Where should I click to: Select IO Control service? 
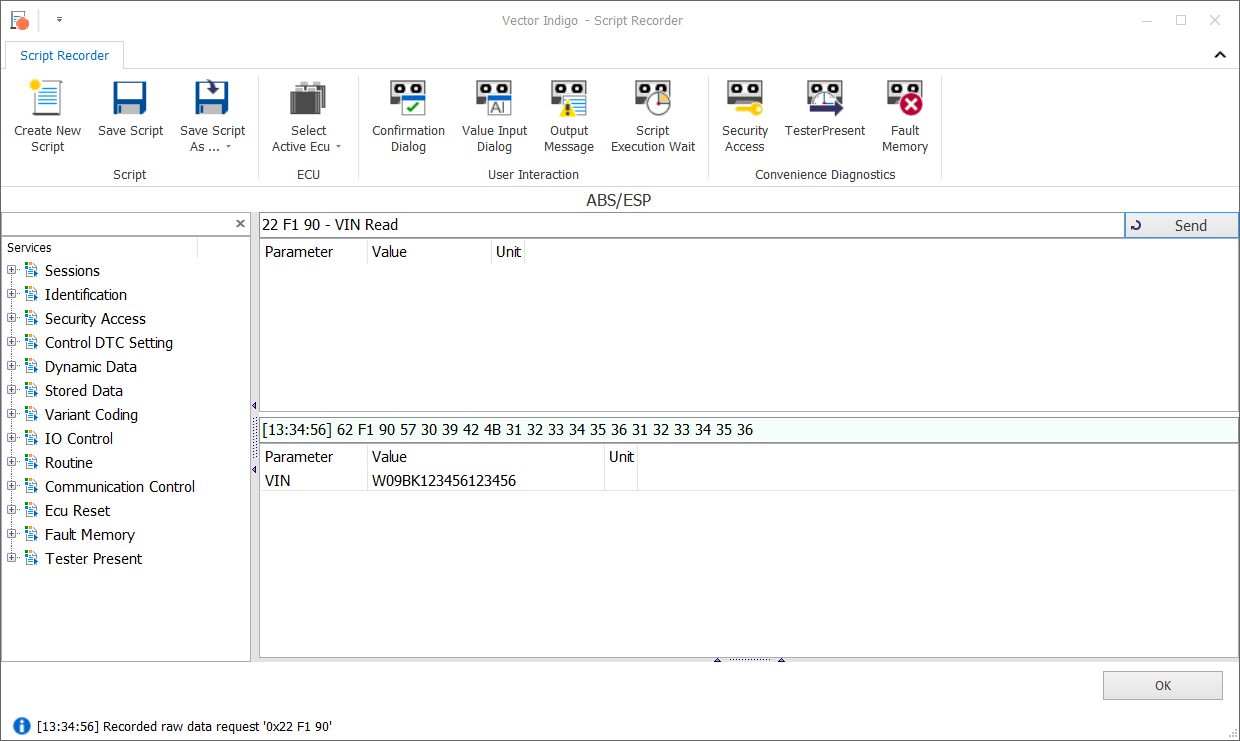click(79, 439)
